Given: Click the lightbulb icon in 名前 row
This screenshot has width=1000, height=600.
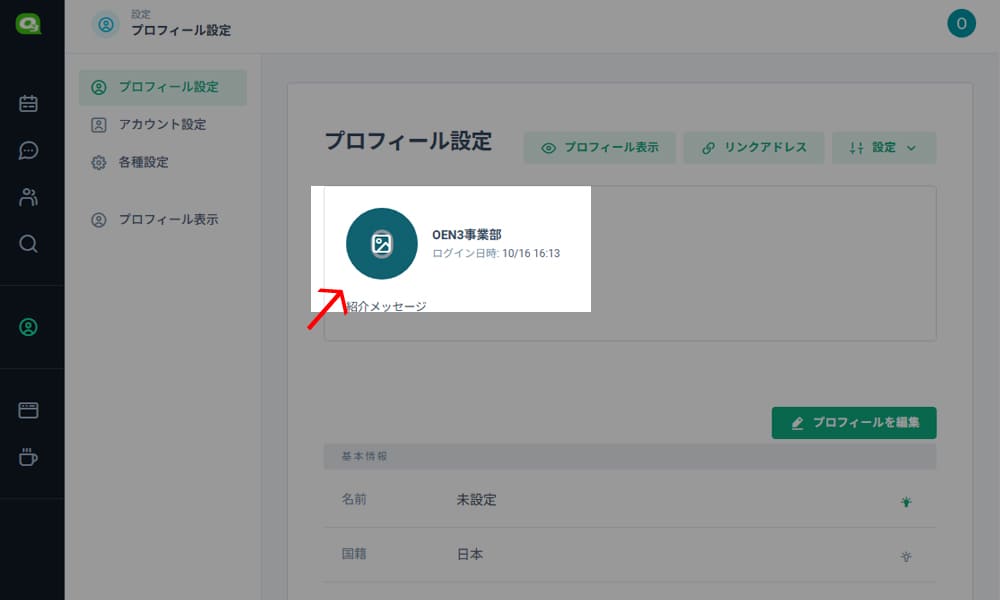Looking at the screenshot, I should point(906,502).
